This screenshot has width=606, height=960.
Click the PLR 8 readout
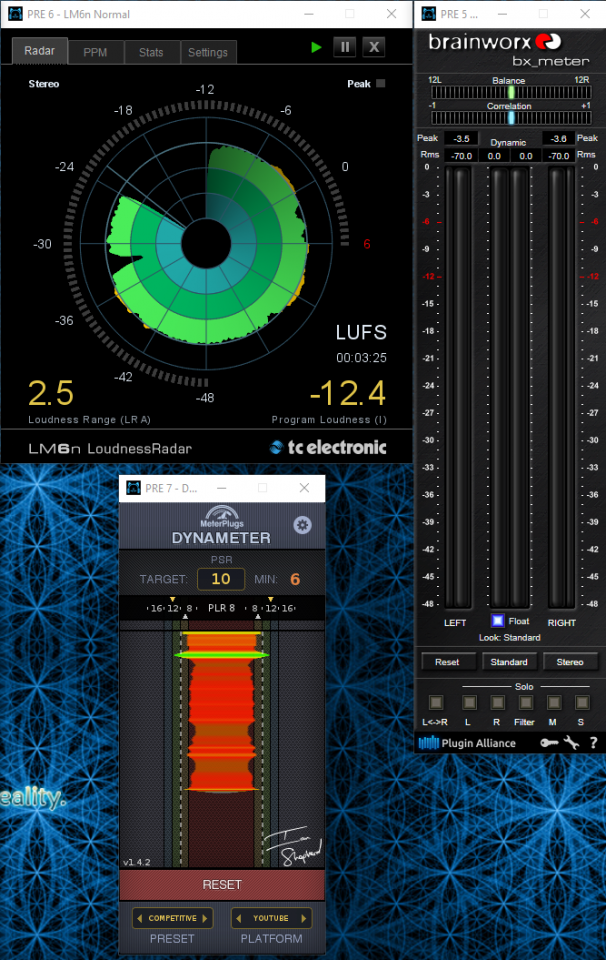[221, 608]
